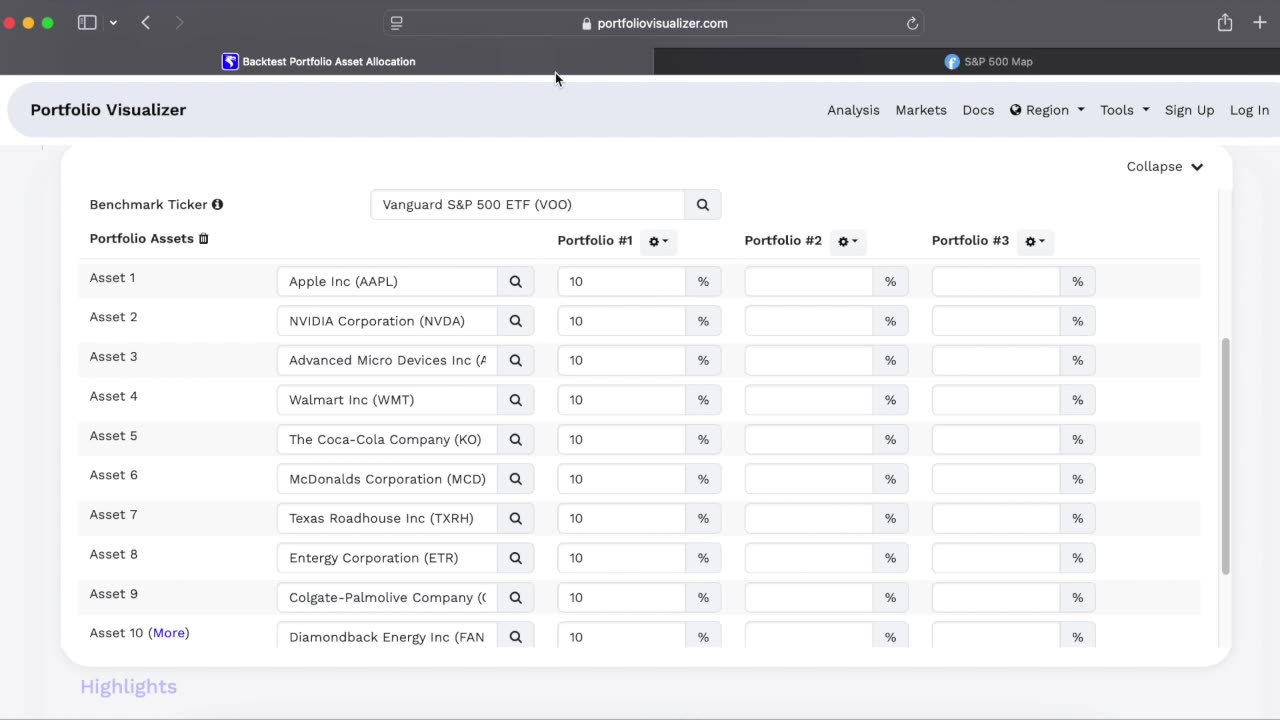Click Safari share icon

pyautogui.click(x=1225, y=23)
